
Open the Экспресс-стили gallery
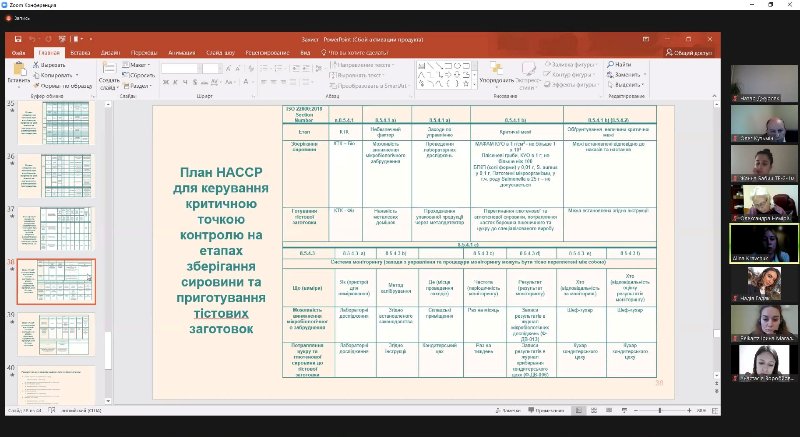528,74
